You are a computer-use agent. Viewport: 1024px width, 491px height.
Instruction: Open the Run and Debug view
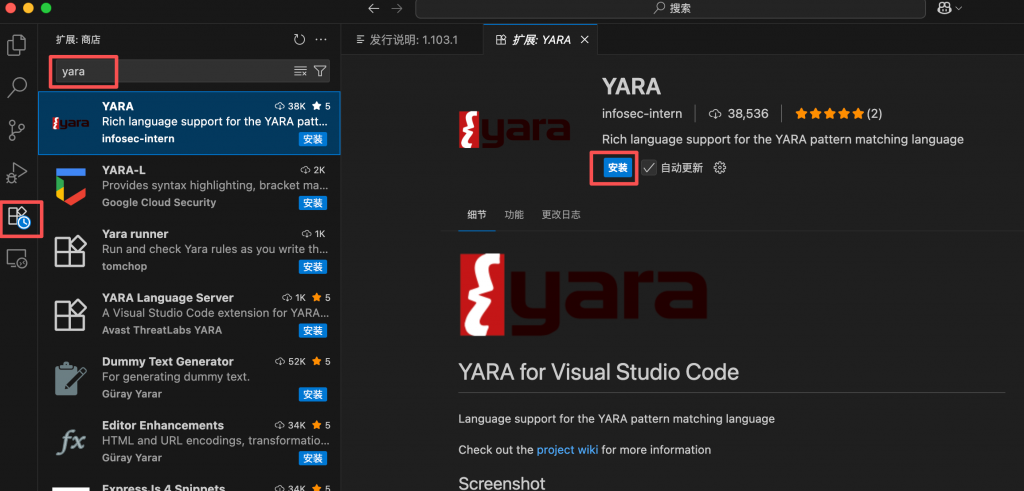coord(17,174)
